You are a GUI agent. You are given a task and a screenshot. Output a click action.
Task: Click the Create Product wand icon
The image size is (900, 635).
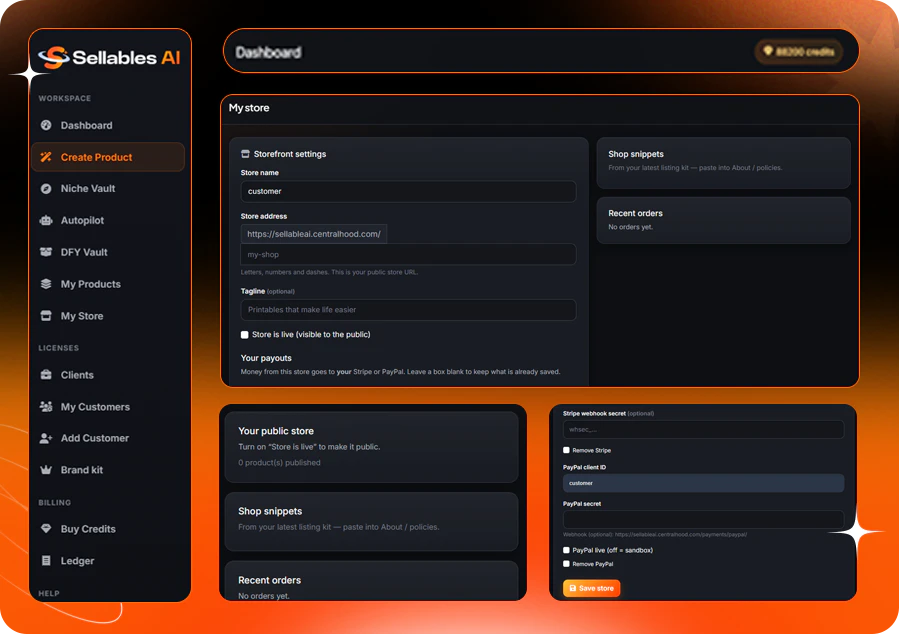click(46, 157)
